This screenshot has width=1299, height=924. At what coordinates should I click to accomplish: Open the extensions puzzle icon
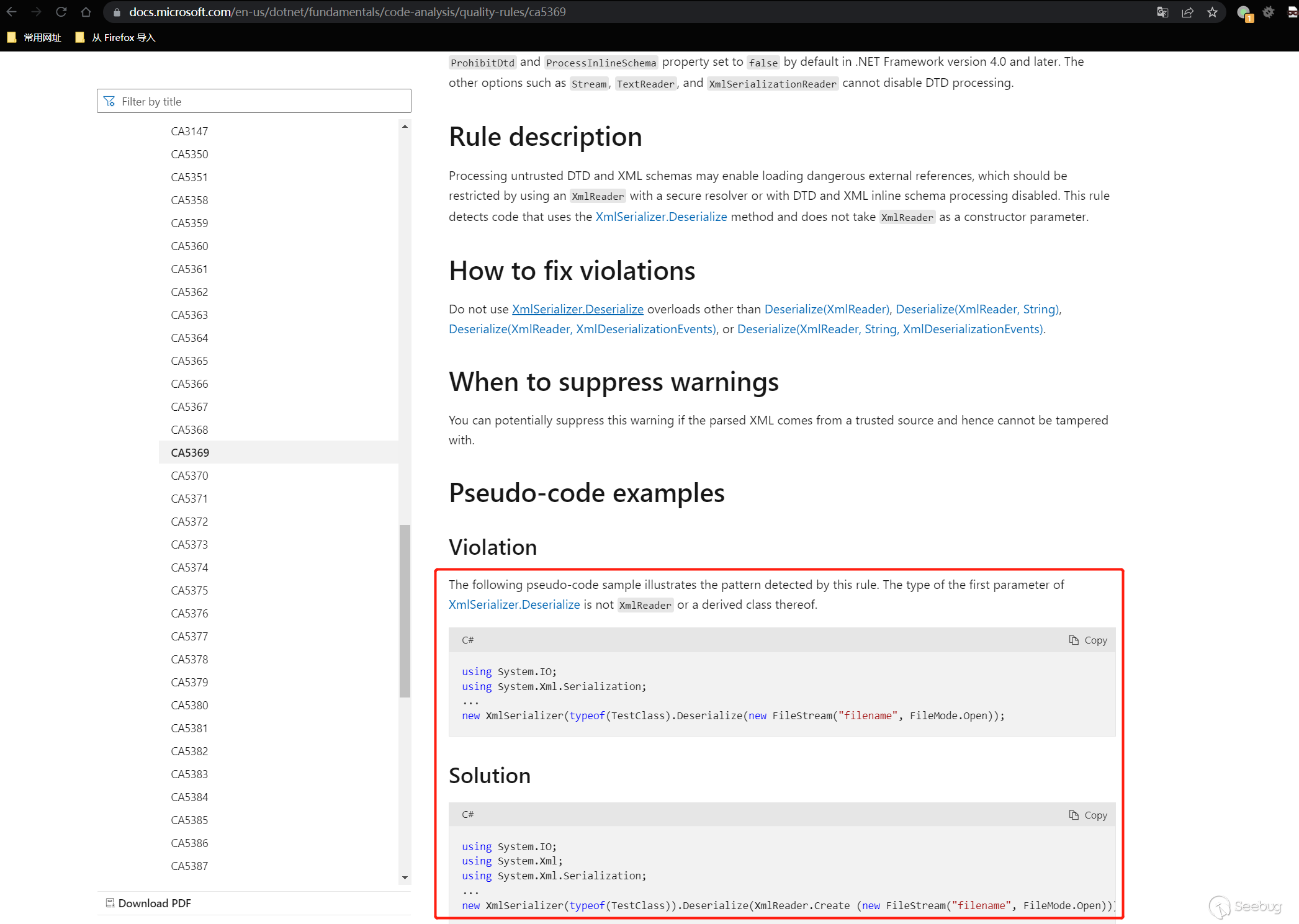(1268, 12)
